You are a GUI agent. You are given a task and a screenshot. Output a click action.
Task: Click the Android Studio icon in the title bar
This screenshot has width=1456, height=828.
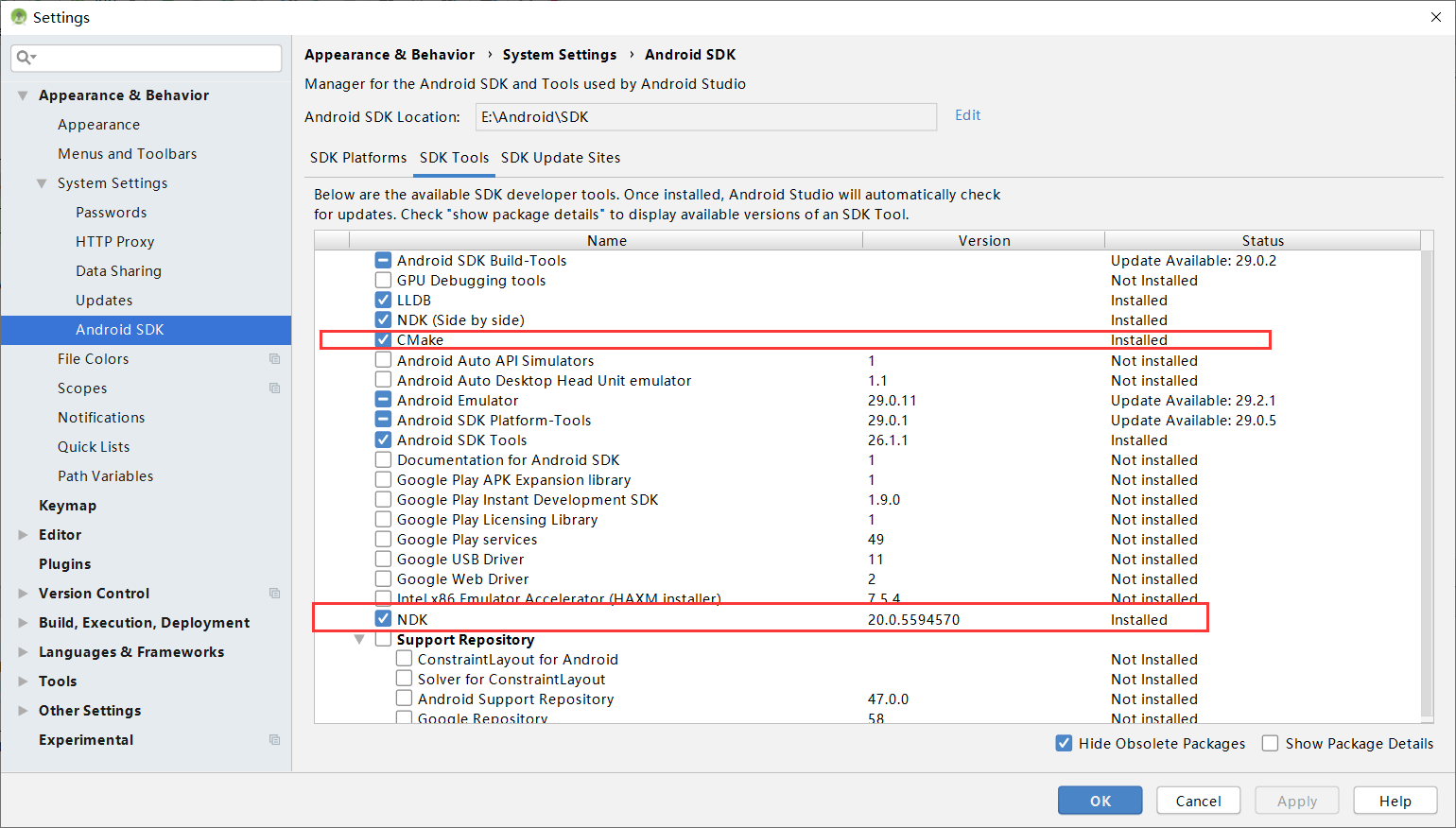18,17
